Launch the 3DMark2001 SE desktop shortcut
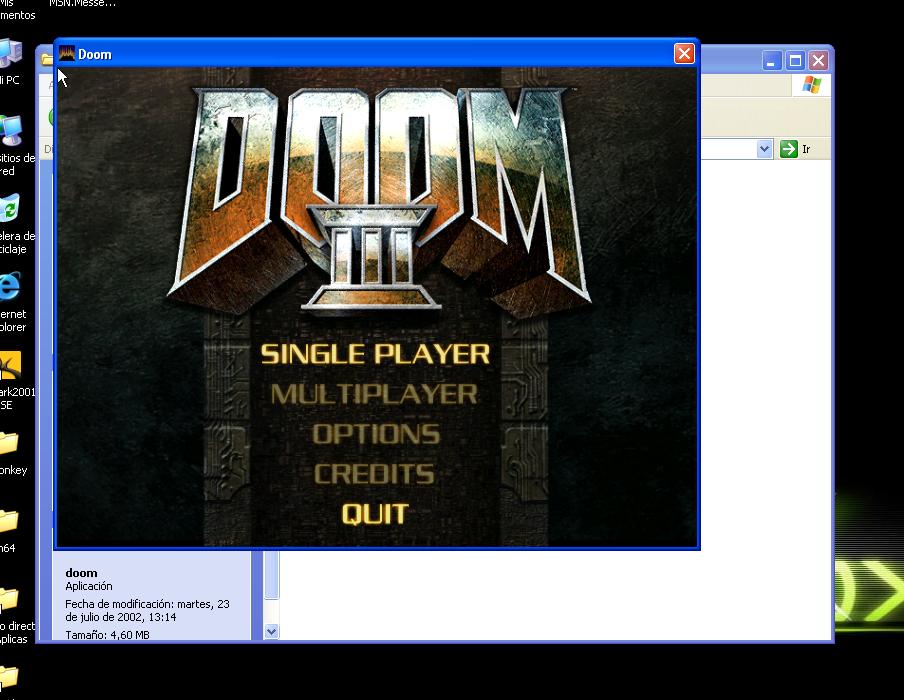The image size is (904, 700). click(10, 366)
